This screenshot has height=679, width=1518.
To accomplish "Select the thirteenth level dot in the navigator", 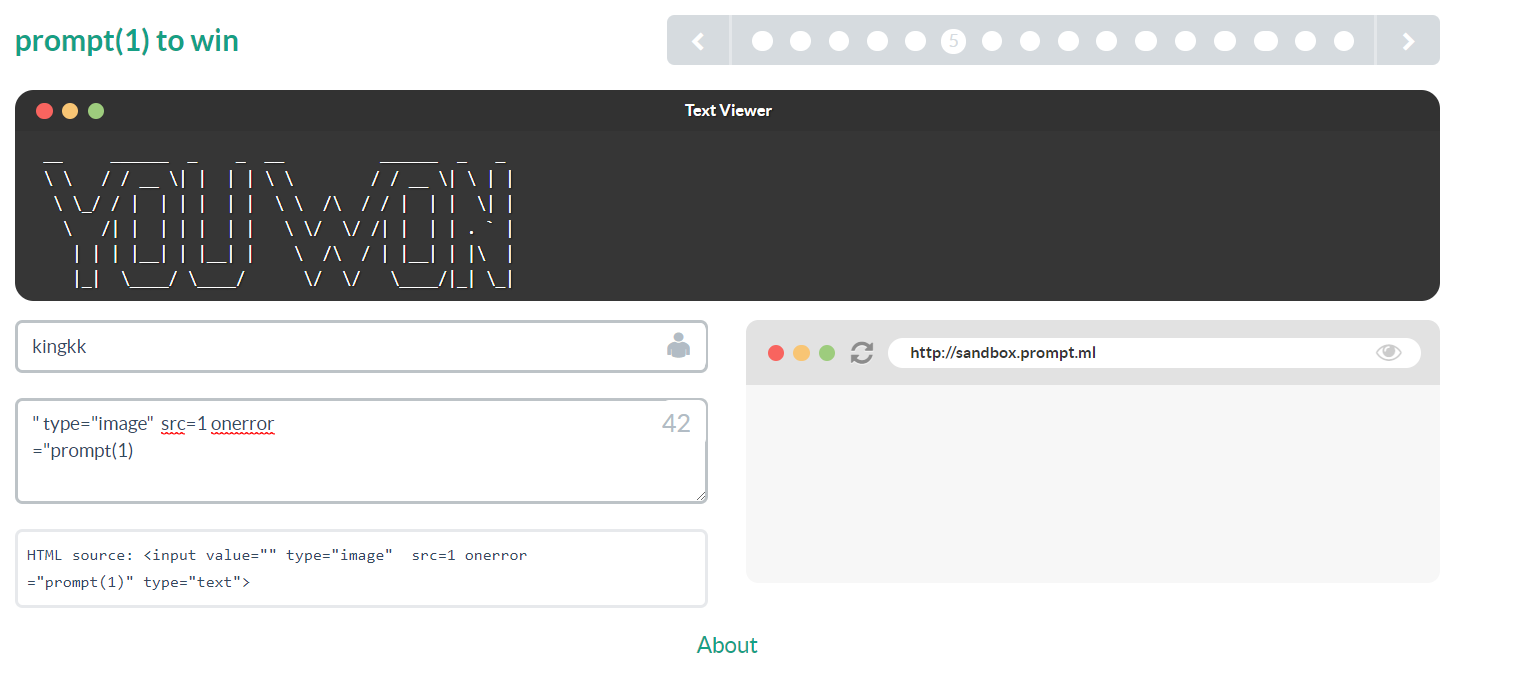I will point(1225,41).
